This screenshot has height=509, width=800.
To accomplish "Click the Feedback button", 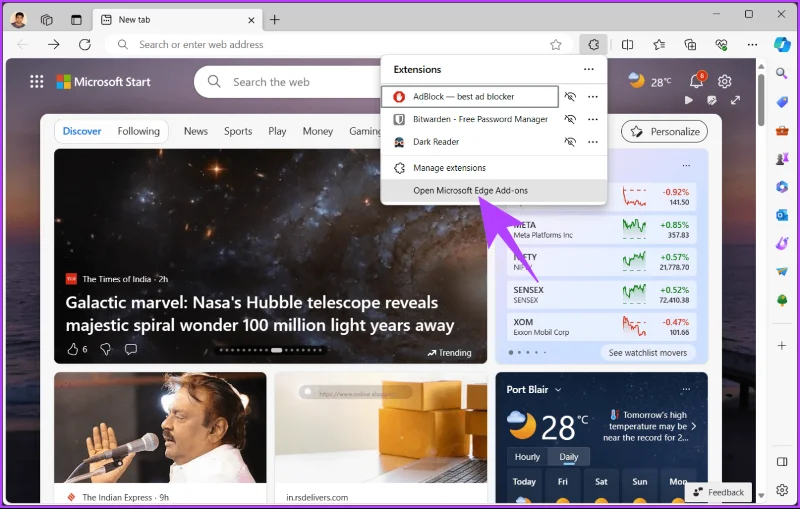I will coord(718,492).
